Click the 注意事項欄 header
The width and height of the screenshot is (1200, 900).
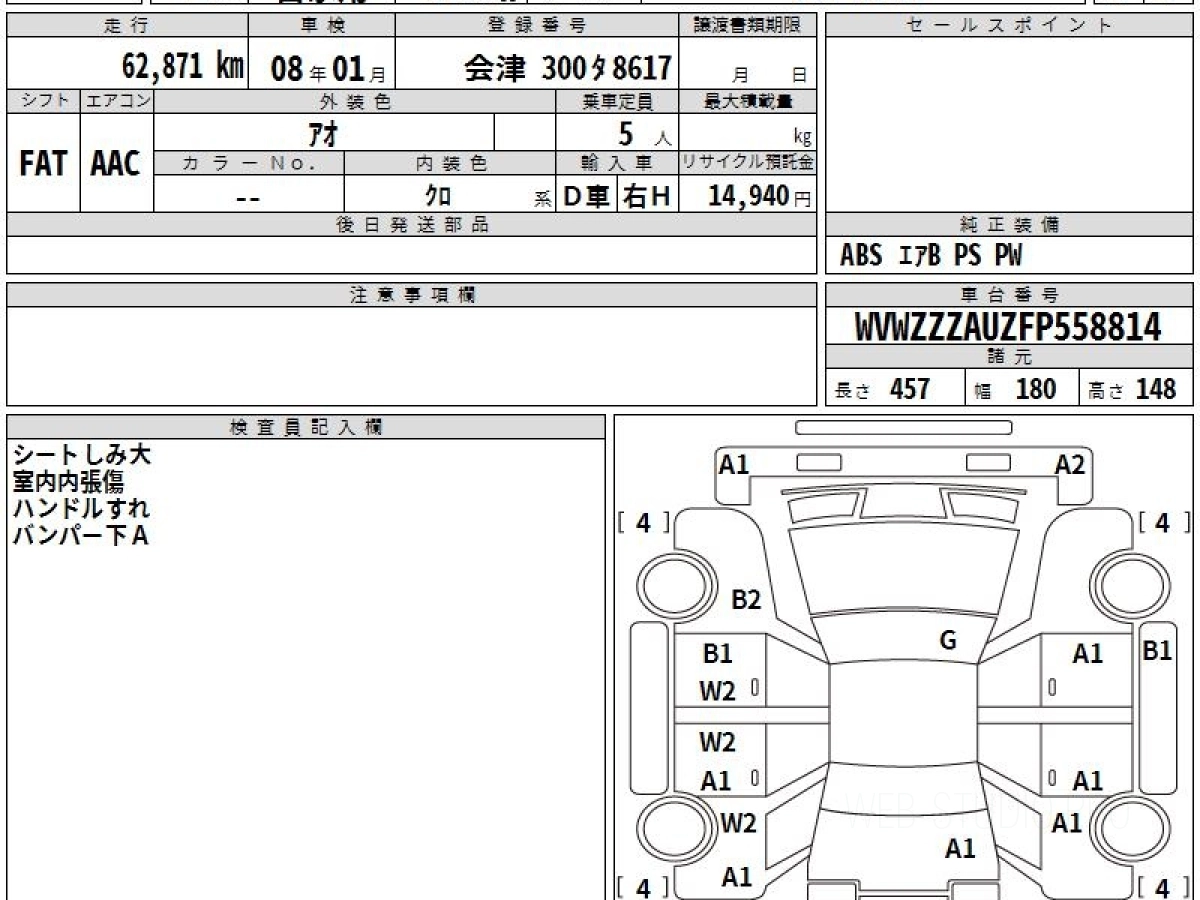pos(411,295)
